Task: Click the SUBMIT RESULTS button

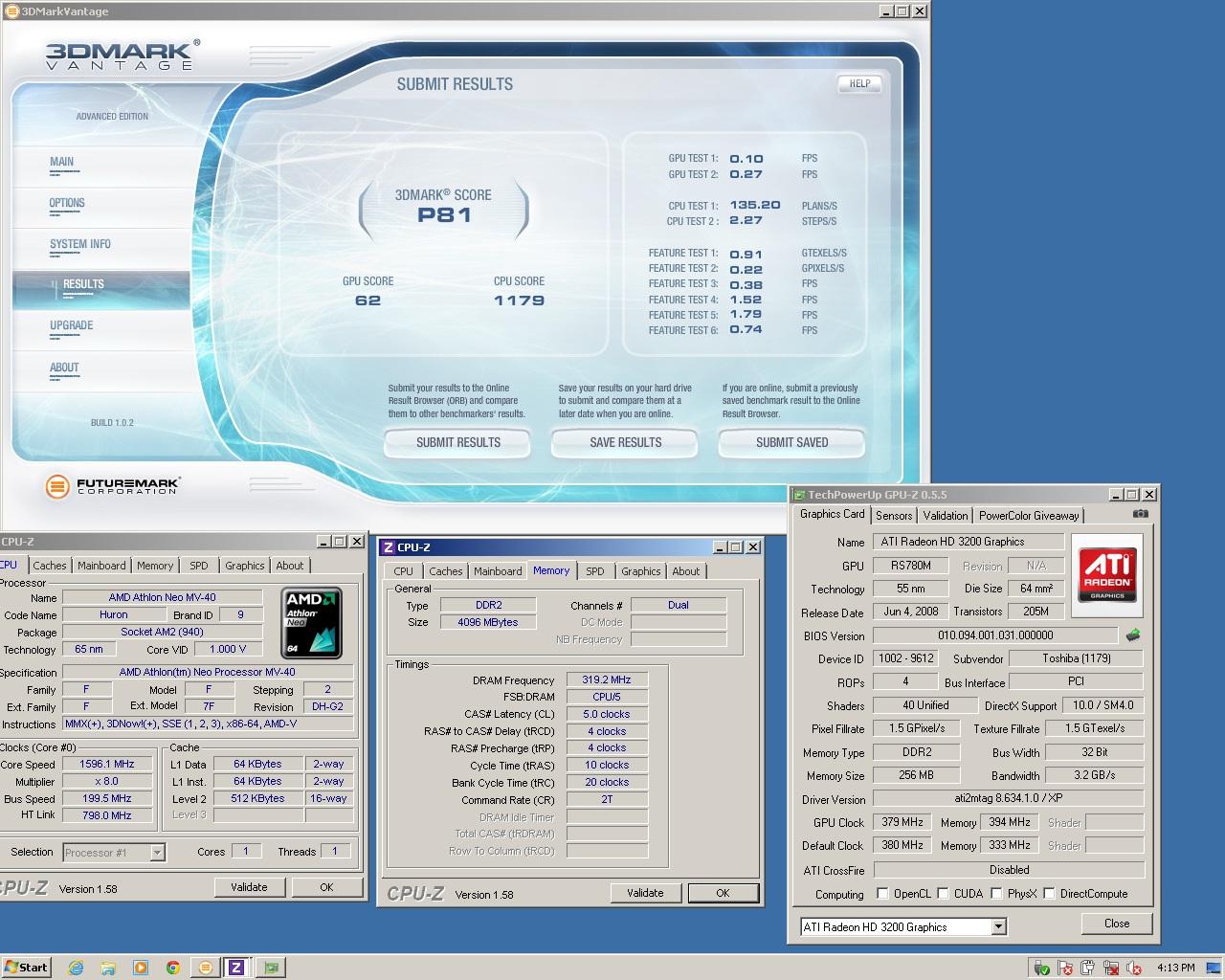Action: click(458, 442)
